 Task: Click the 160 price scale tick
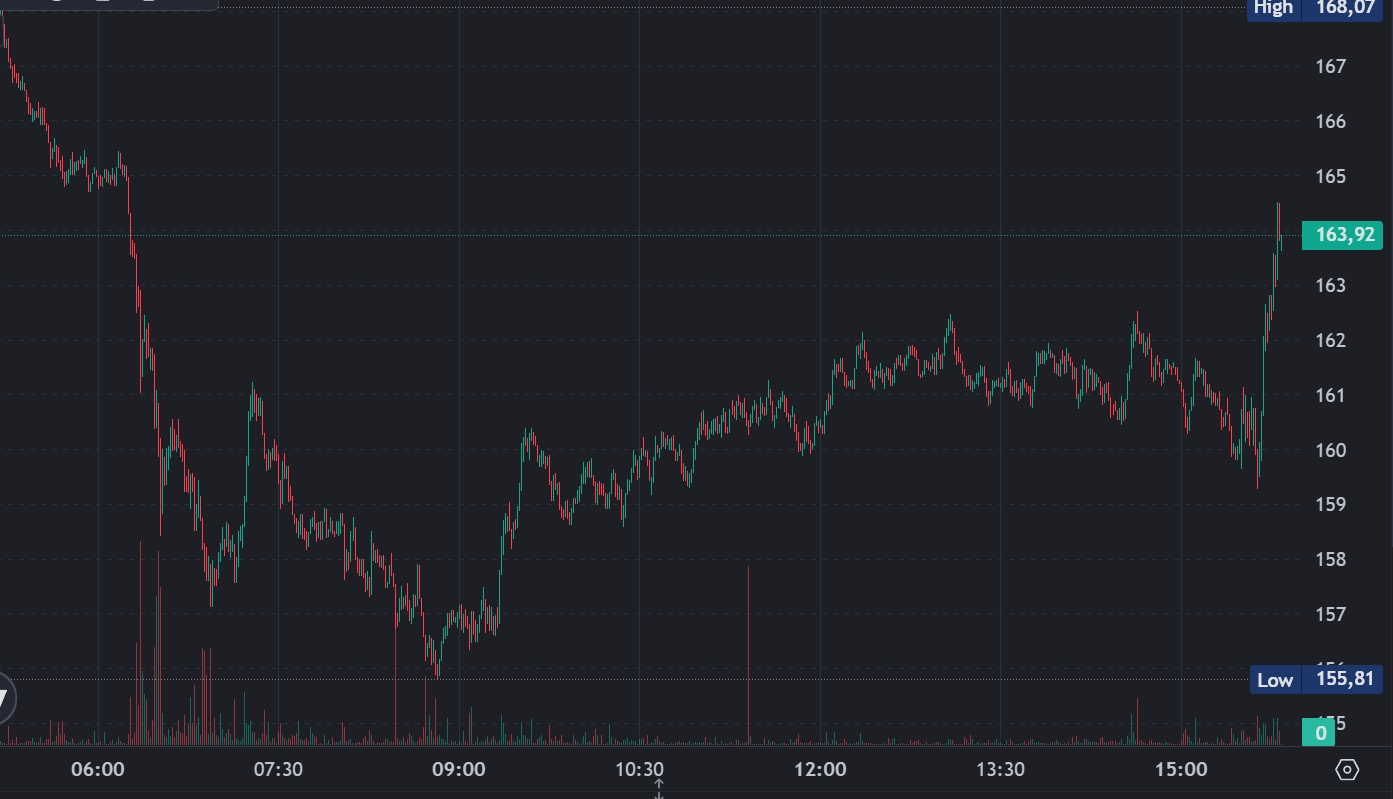pos(1331,450)
